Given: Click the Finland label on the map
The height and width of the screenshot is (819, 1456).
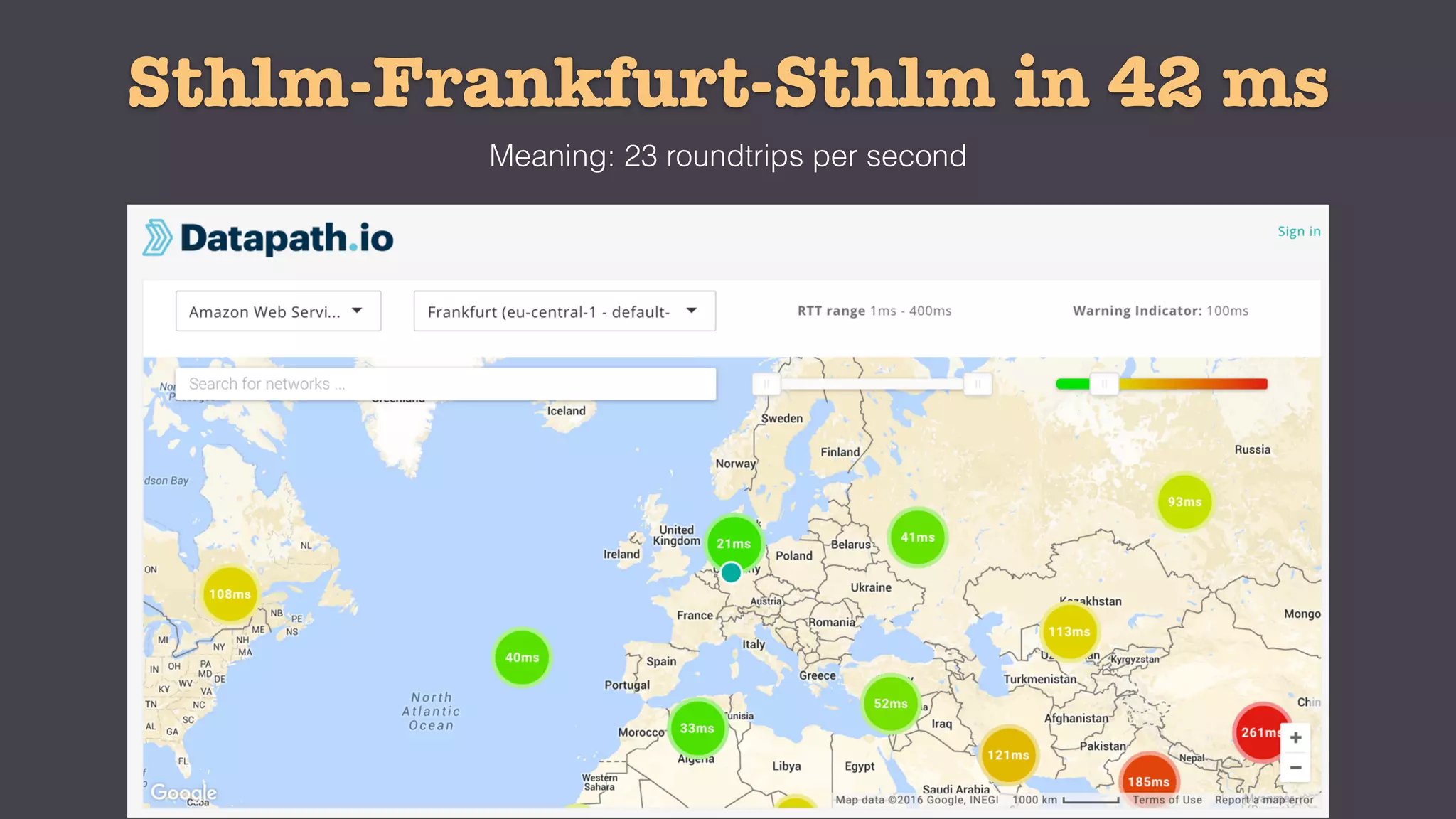Looking at the screenshot, I should click(x=840, y=452).
